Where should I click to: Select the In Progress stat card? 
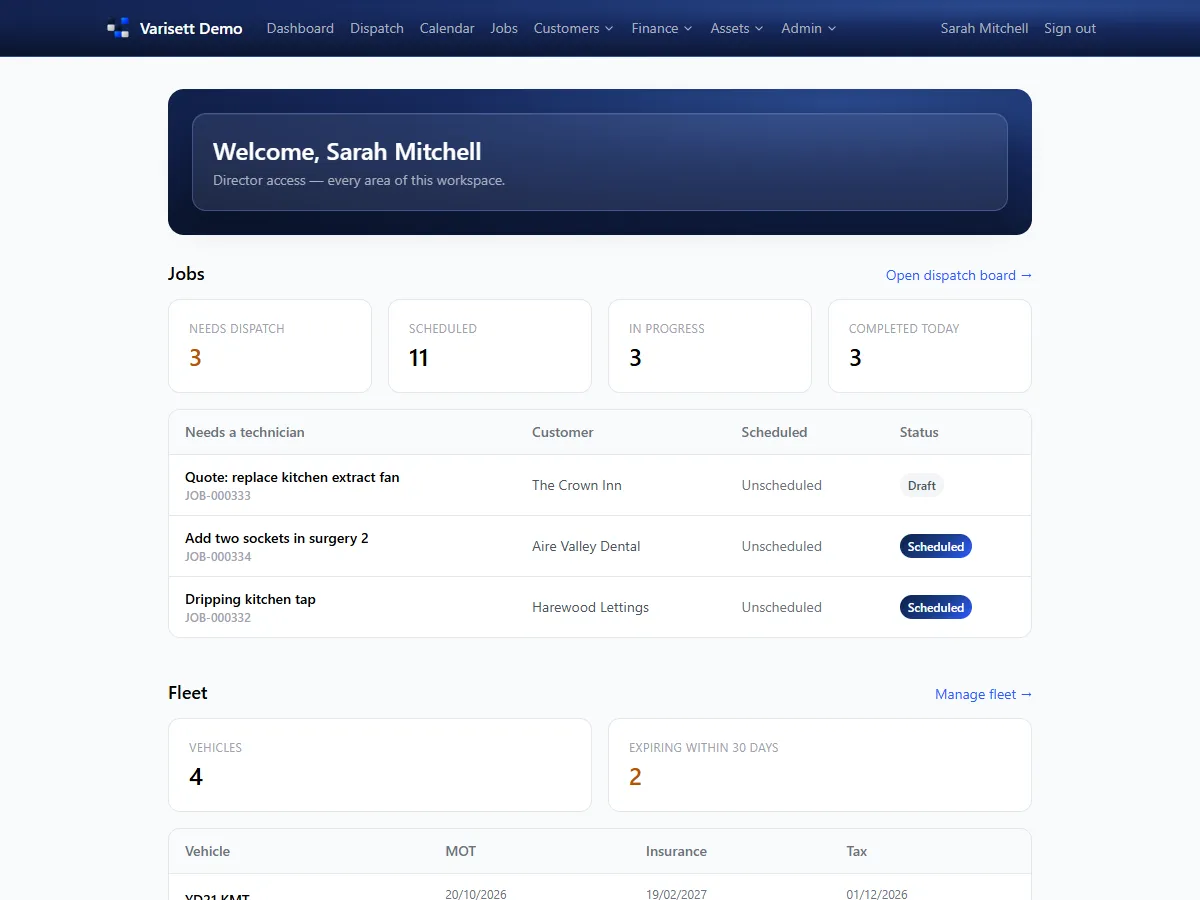coord(710,346)
